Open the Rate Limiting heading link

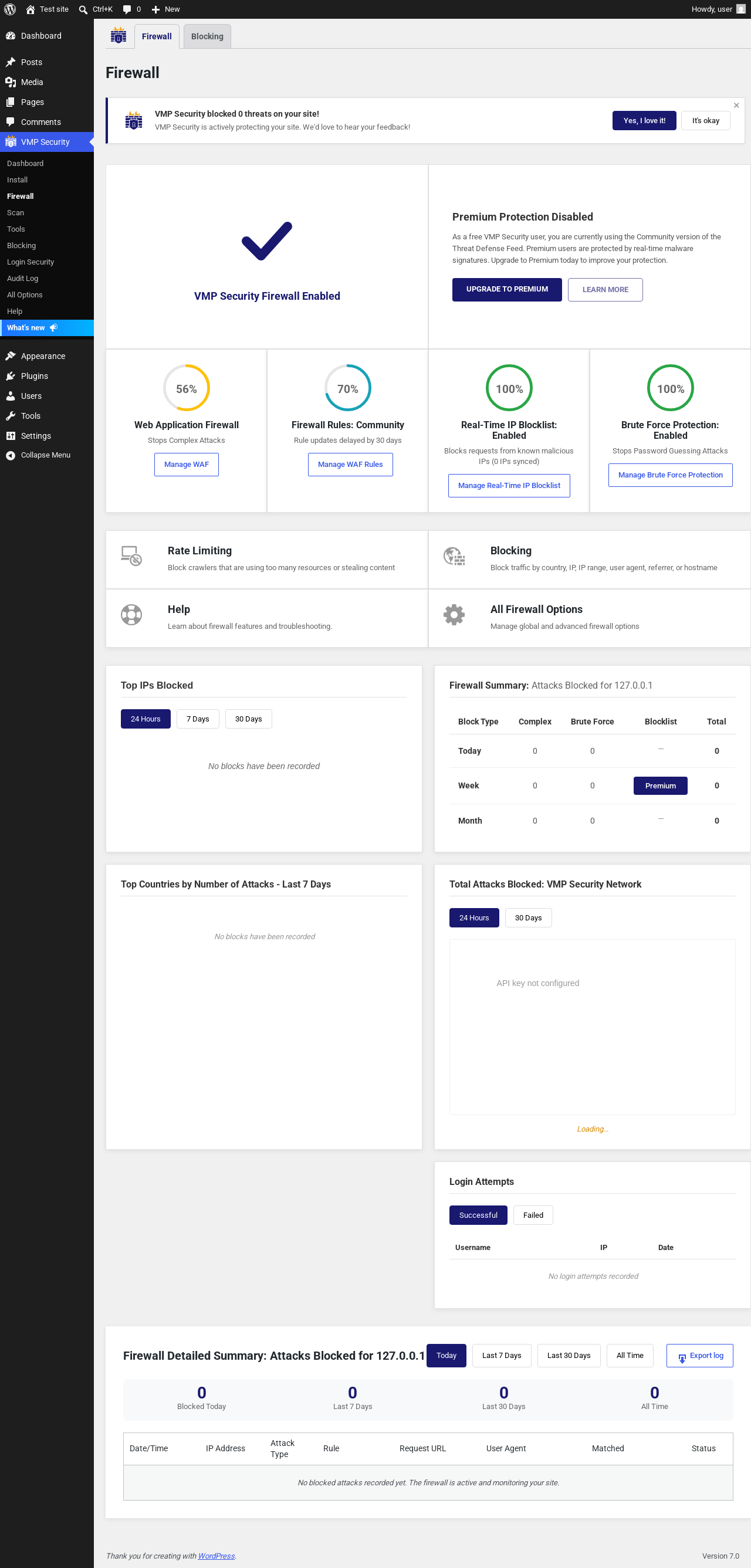click(199, 551)
